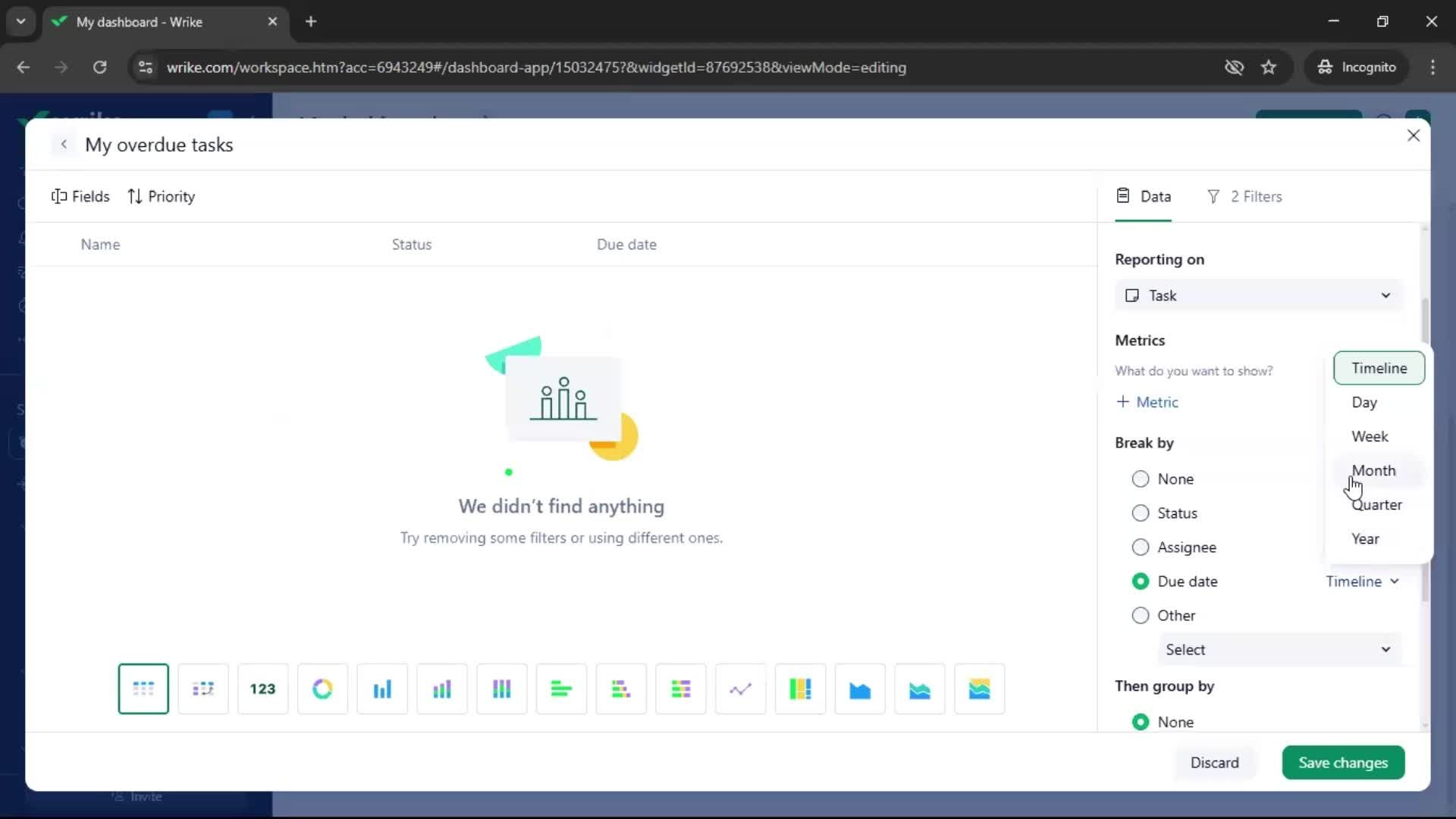Open the Fields column chooser
The width and height of the screenshot is (1456, 819).
[80, 196]
